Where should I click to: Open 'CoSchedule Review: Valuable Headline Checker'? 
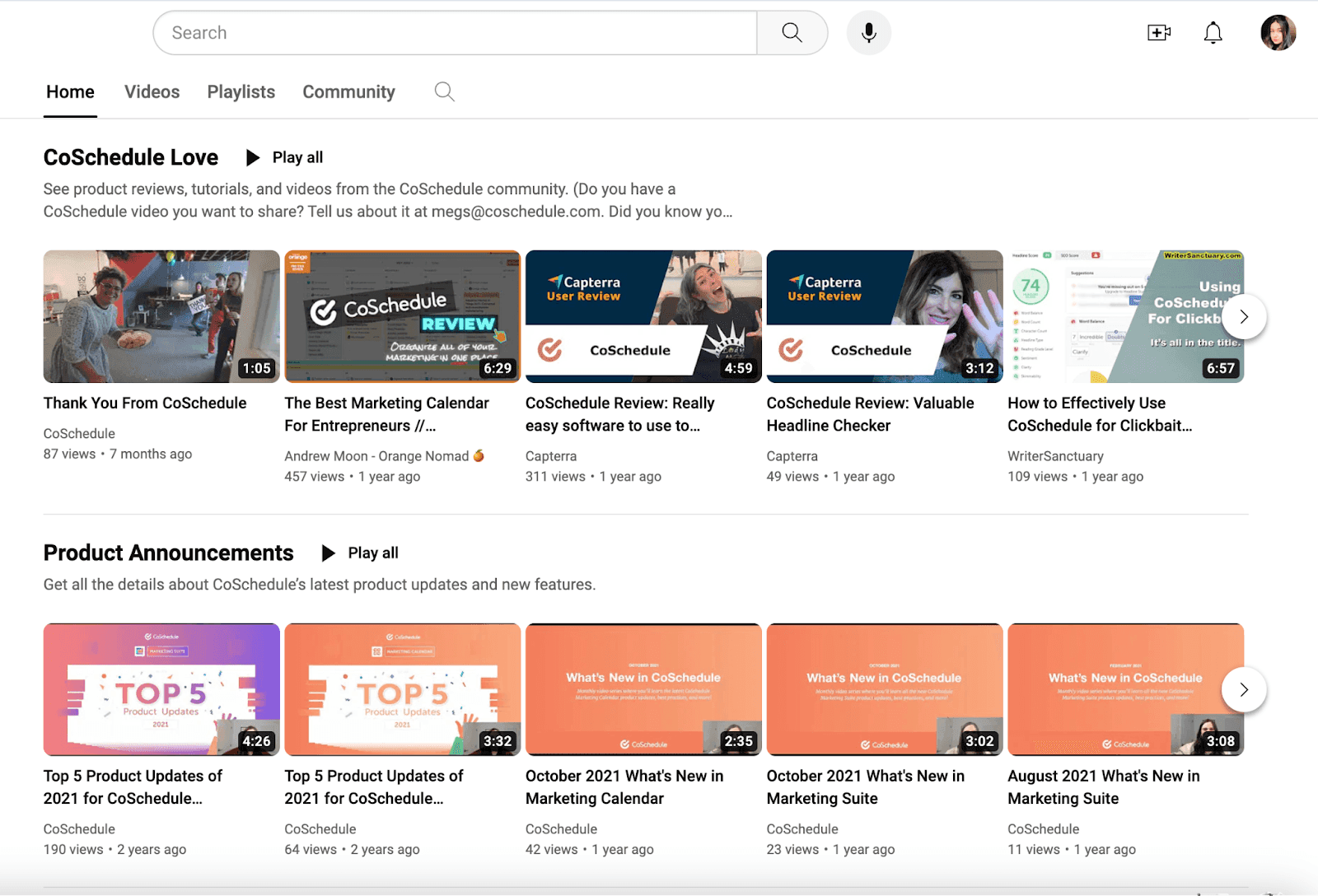click(x=870, y=414)
